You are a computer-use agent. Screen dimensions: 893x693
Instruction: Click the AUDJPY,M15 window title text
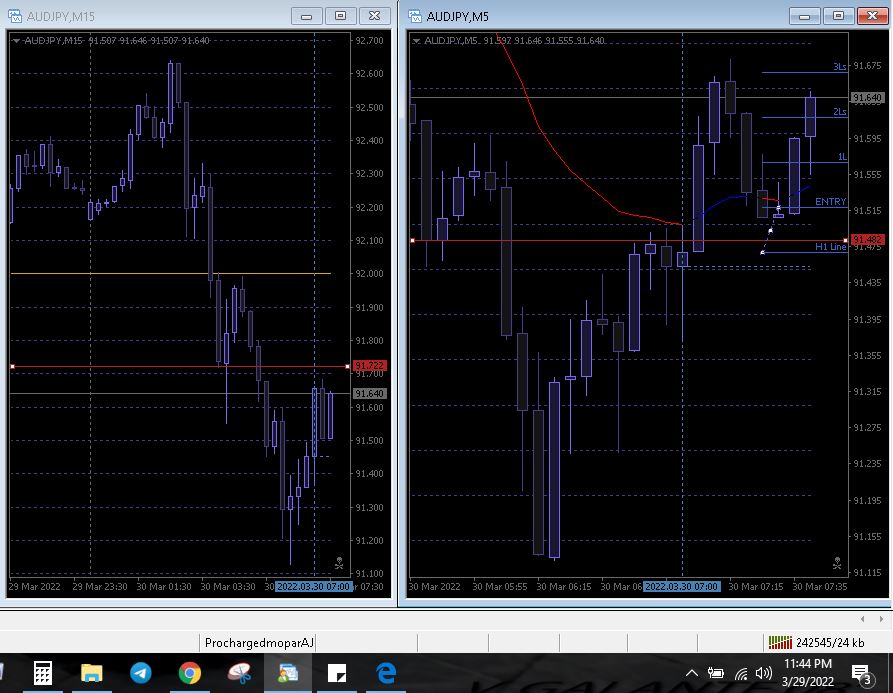point(61,17)
